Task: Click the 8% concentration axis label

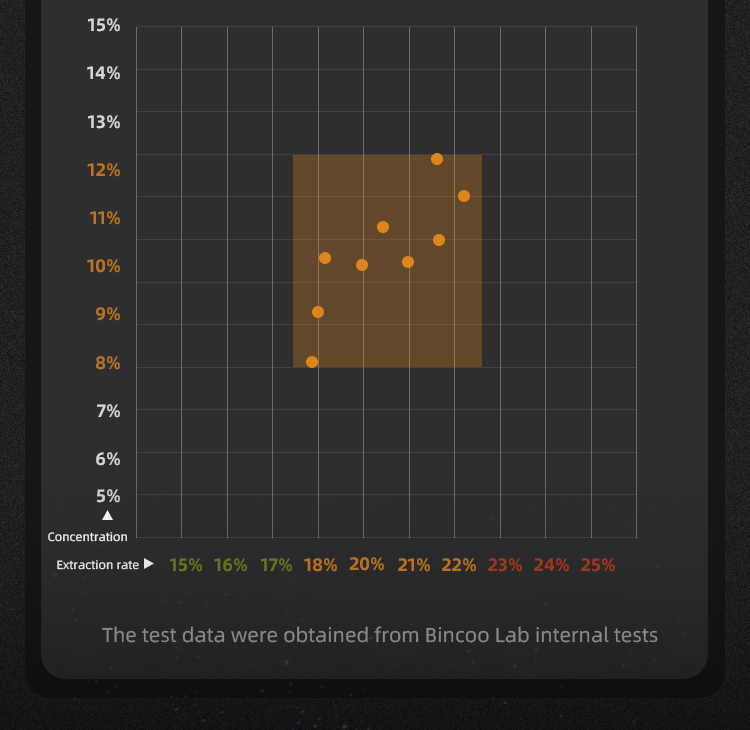Action: point(108,363)
